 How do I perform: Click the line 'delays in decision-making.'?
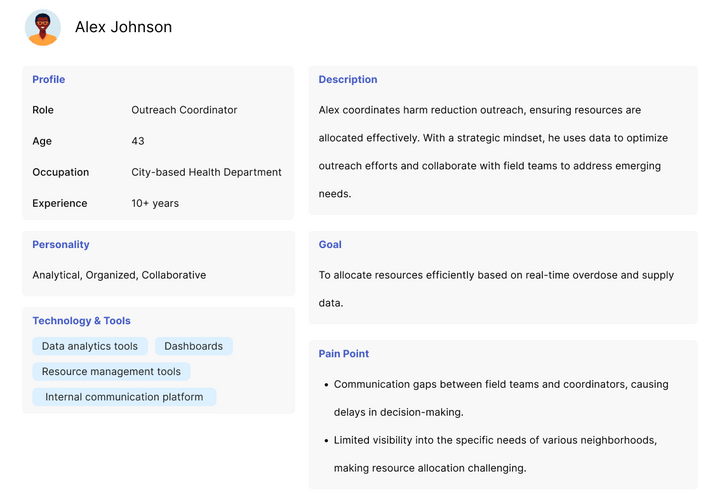(399, 413)
